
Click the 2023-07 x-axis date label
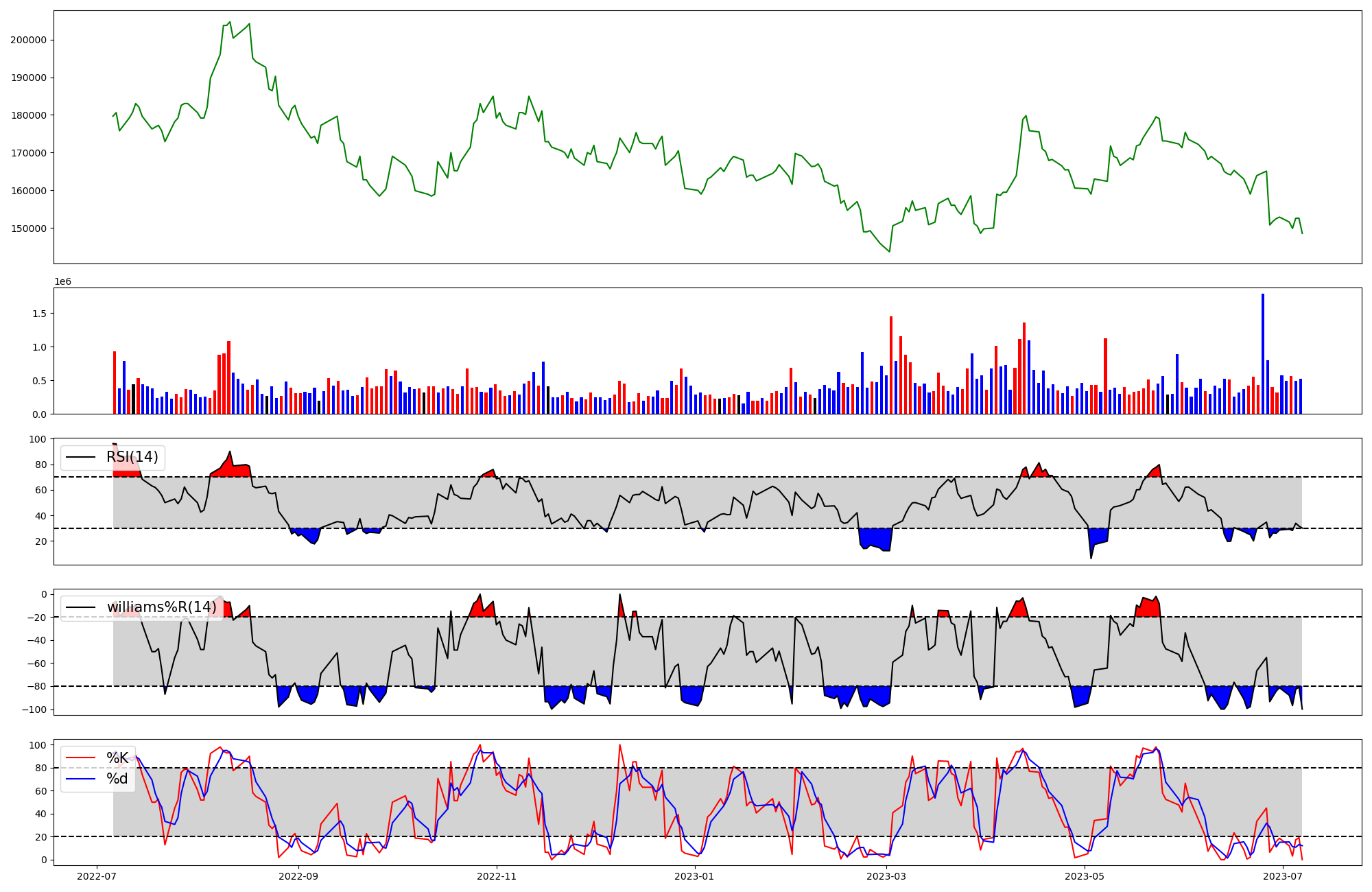tap(1283, 876)
